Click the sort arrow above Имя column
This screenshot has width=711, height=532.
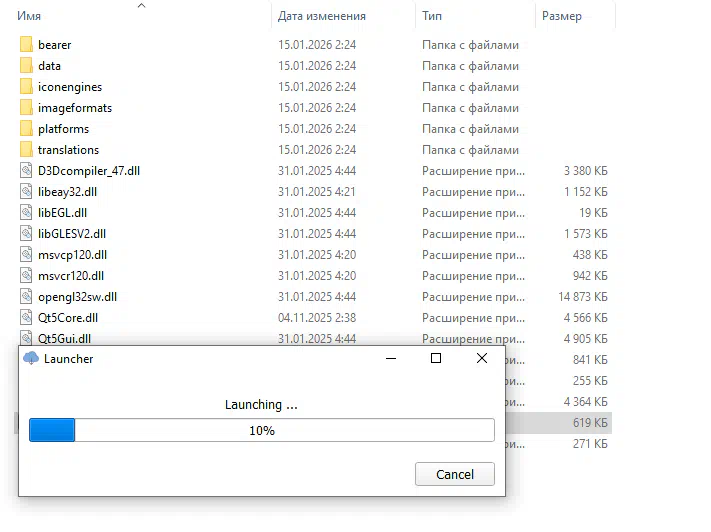[141, 5]
